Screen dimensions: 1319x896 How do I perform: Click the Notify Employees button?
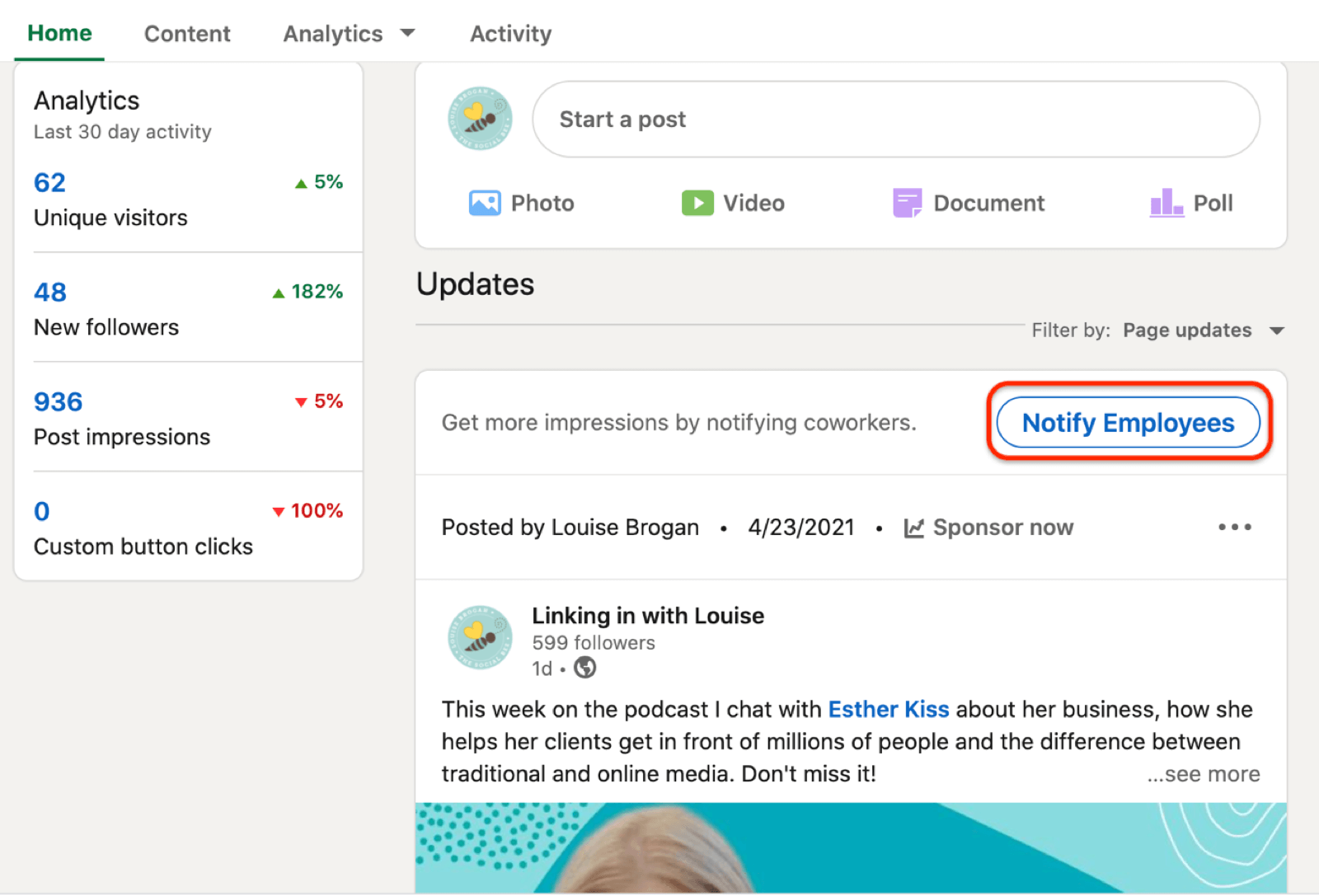click(x=1128, y=422)
